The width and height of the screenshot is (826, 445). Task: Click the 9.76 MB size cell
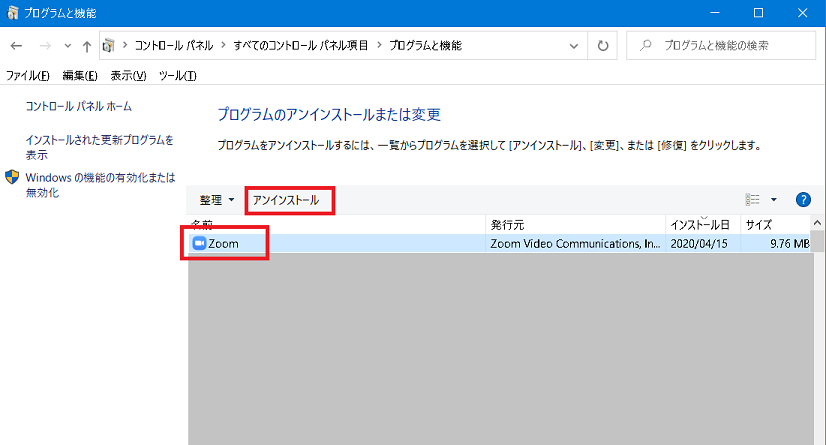(790, 243)
